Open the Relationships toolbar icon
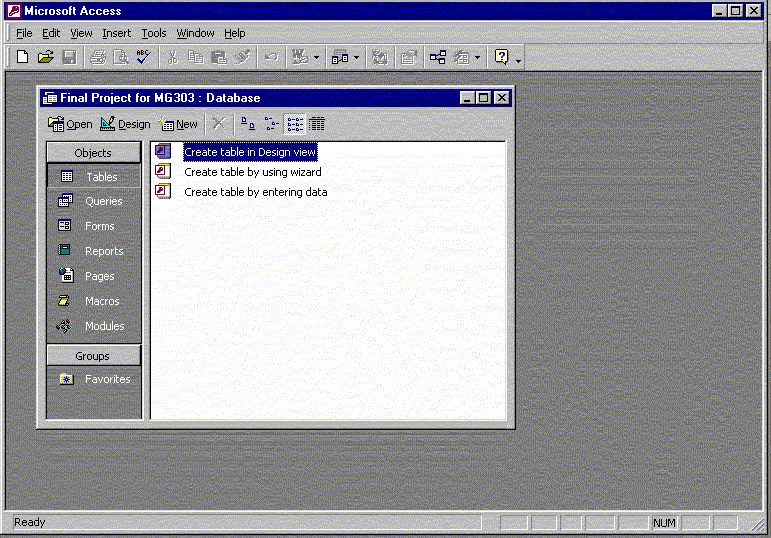 coord(437,58)
